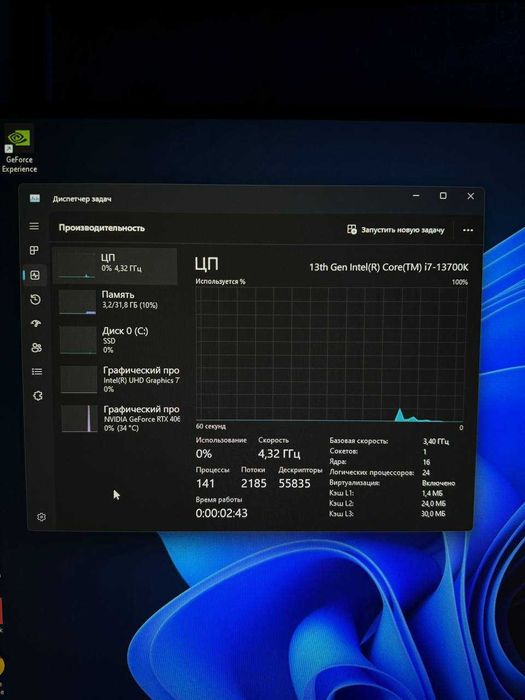Open GeForce Experience desktop shortcut

(19, 150)
